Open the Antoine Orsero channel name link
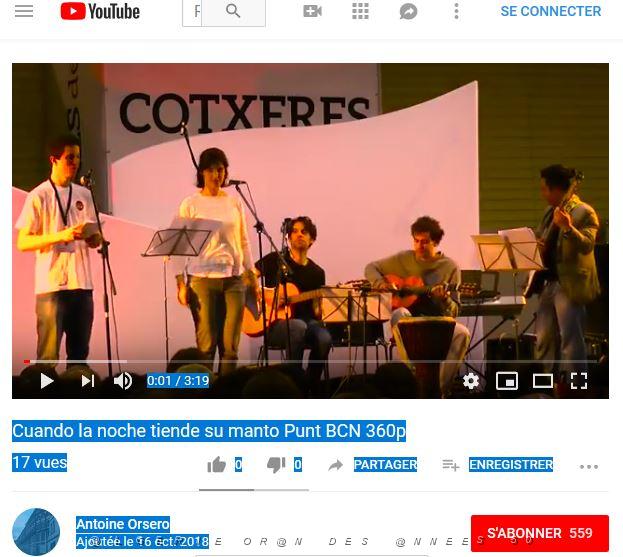Viewport: 623px width, 557px height. tap(123, 524)
